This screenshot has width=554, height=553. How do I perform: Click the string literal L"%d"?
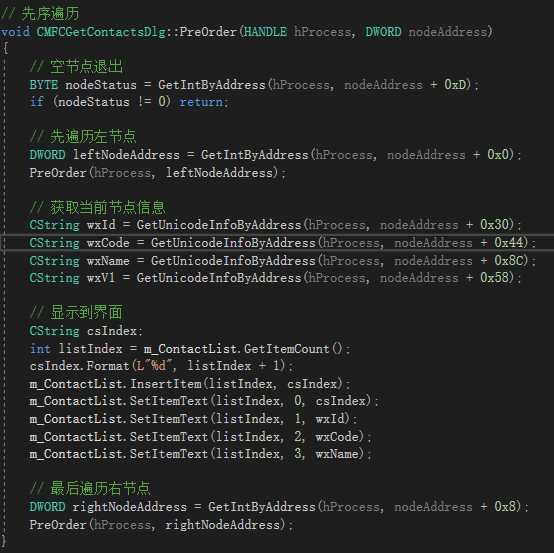pyautogui.click(x=155, y=366)
